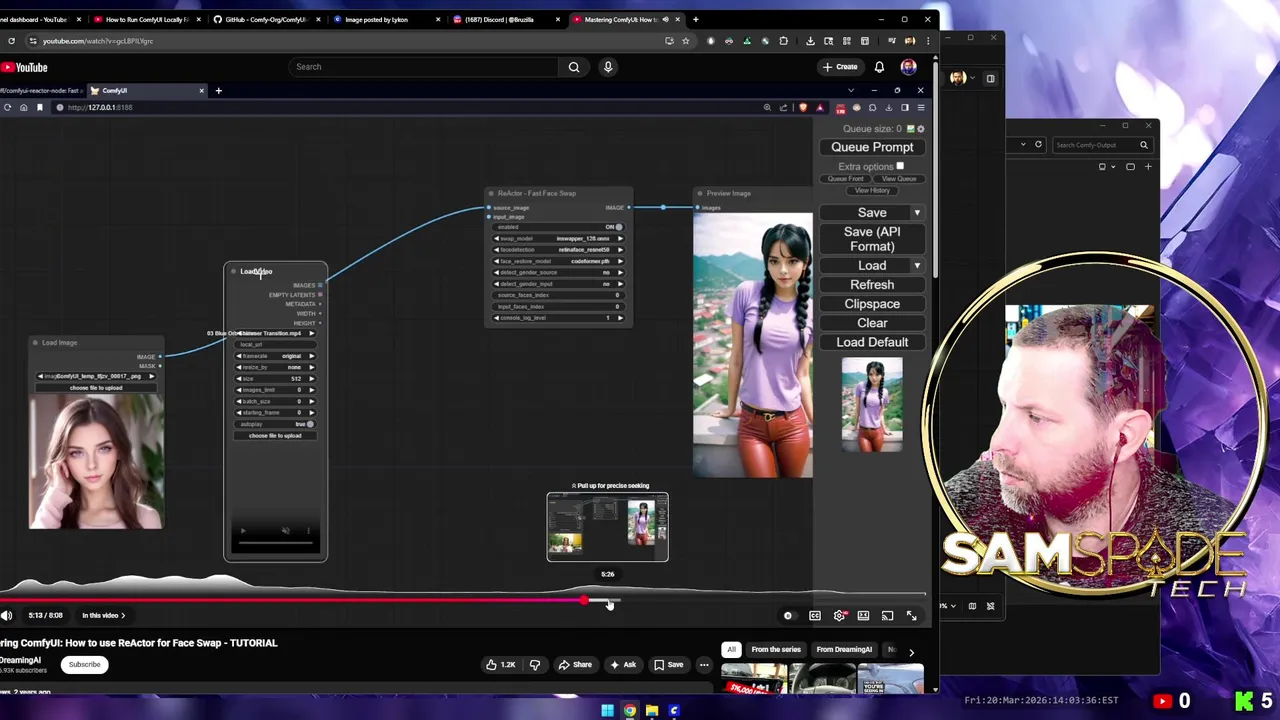Change facedetection with its right arrow

pos(620,250)
